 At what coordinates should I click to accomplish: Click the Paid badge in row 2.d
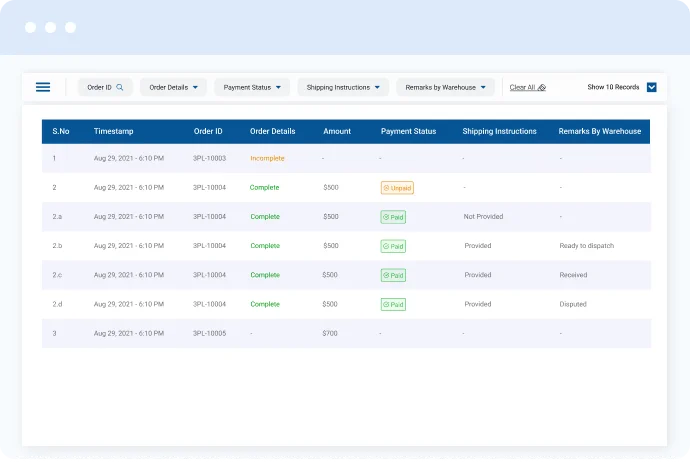[393, 304]
